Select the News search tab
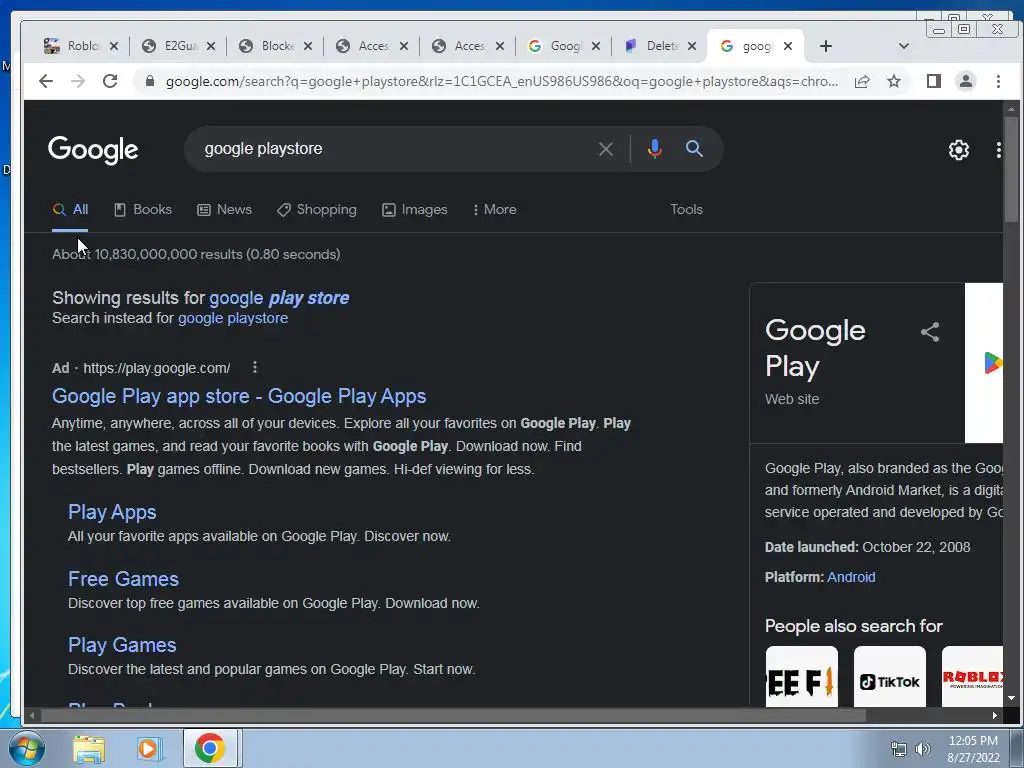The height and width of the screenshot is (768, 1024). pyautogui.click(x=225, y=210)
